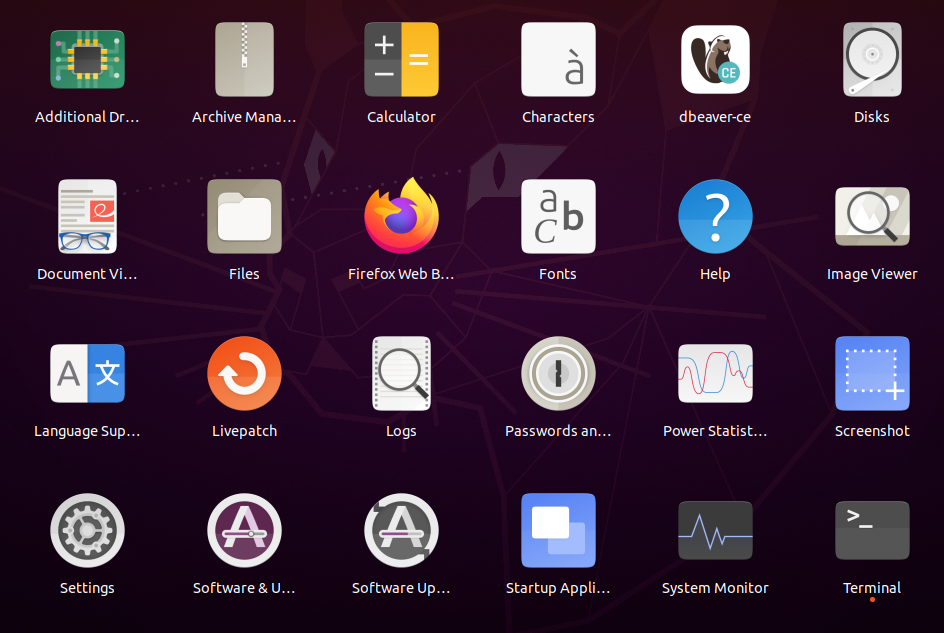Viewport: 944px width, 633px height.
Task: Launch Image Viewer magnifier icon
Action: (872, 217)
